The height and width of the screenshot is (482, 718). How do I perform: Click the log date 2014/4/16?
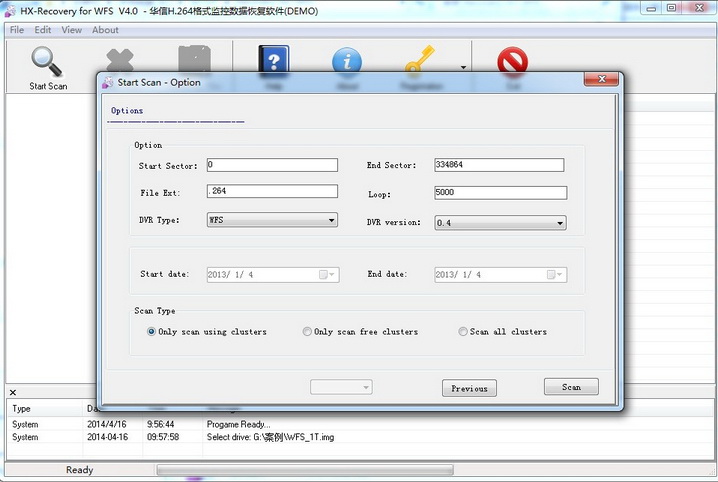point(106,424)
